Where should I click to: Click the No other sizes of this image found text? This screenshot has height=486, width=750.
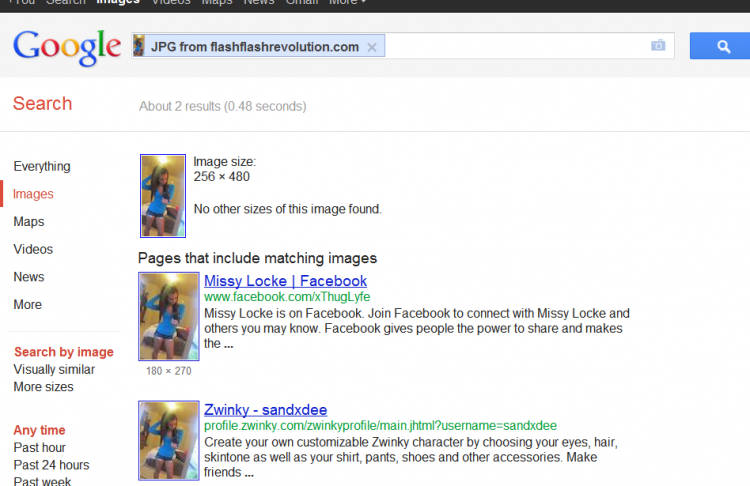(287, 209)
